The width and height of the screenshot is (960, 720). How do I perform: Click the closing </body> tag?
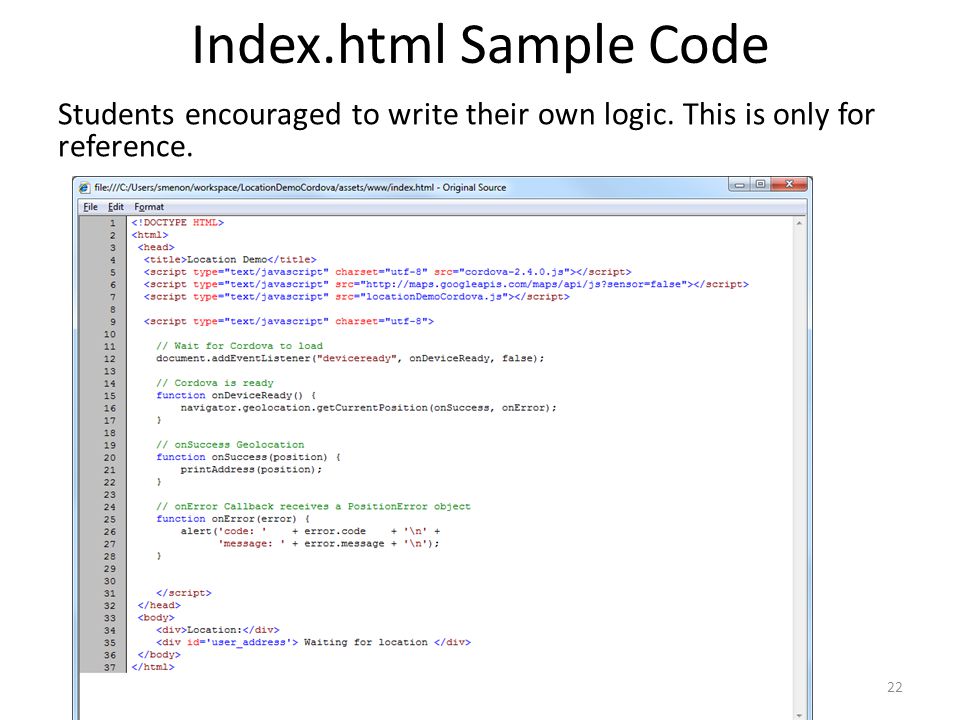(159, 655)
